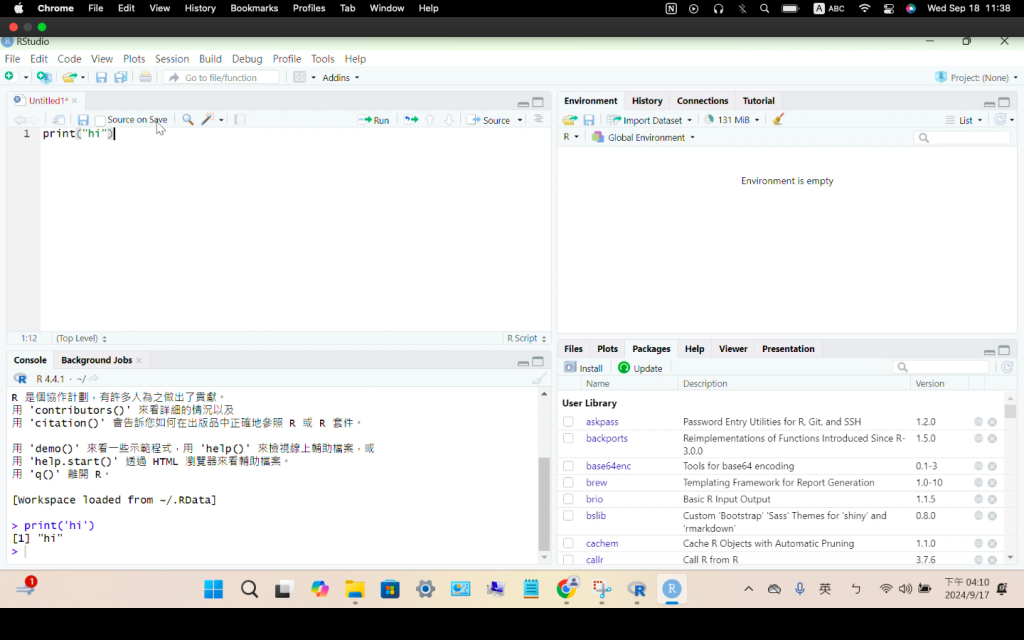Click the code tools magic wand icon
The height and width of the screenshot is (640, 1024).
pos(208,120)
